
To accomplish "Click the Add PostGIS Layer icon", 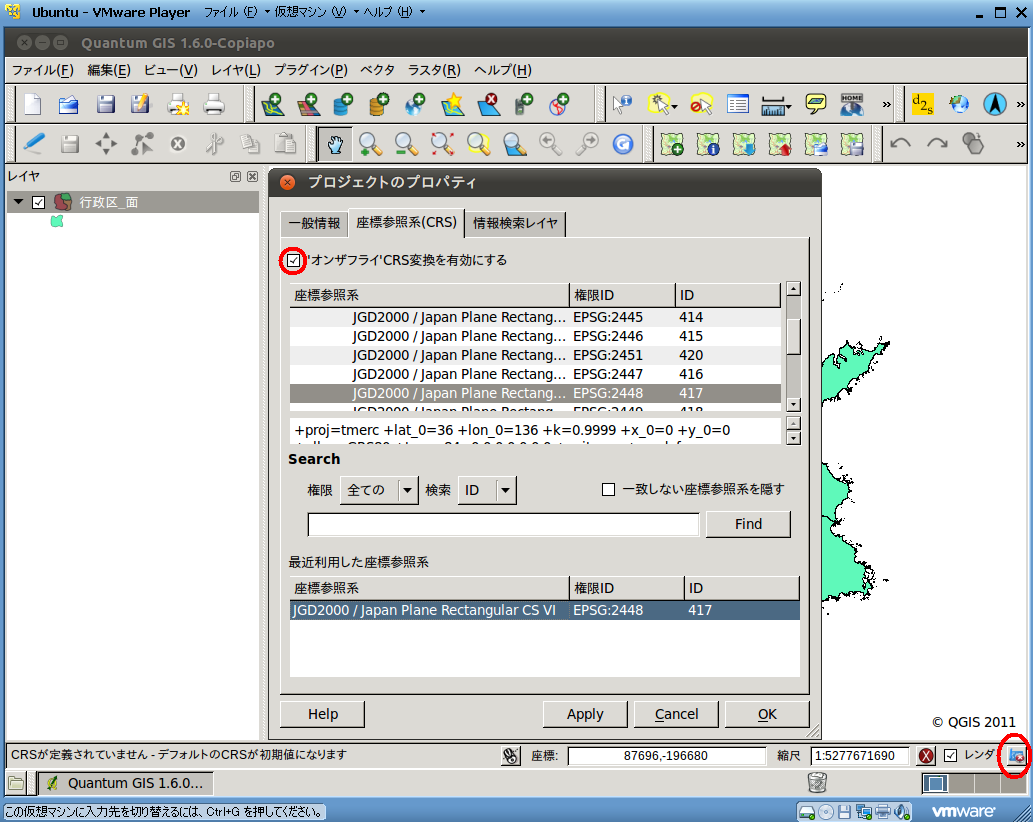I will click(x=343, y=104).
